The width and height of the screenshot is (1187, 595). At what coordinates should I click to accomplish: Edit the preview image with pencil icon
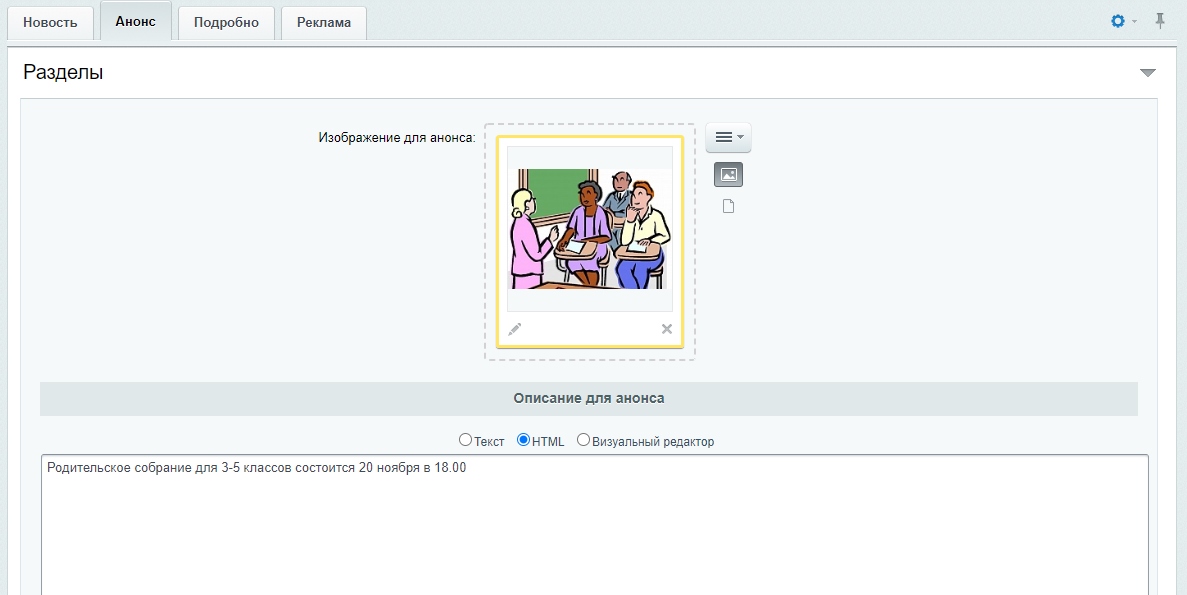click(515, 329)
